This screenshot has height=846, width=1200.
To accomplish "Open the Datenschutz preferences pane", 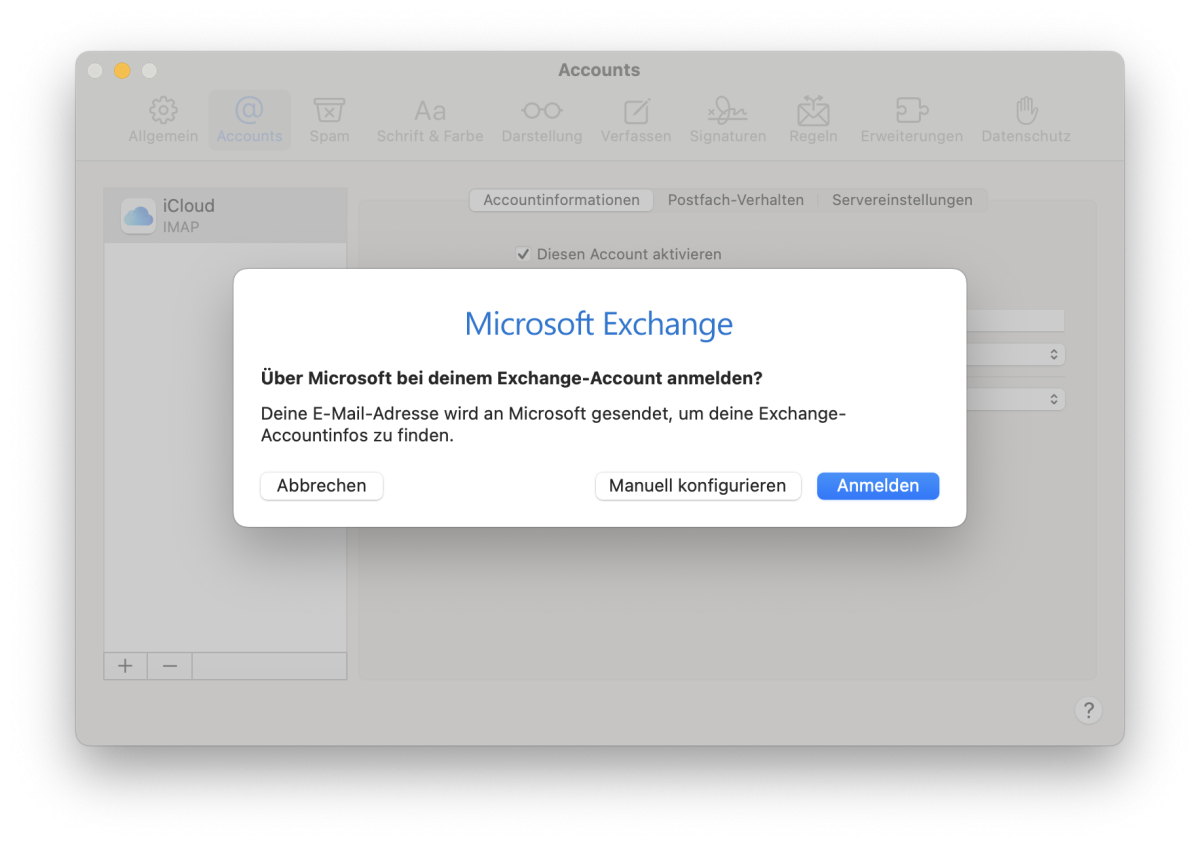I will click(x=1026, y=120).
